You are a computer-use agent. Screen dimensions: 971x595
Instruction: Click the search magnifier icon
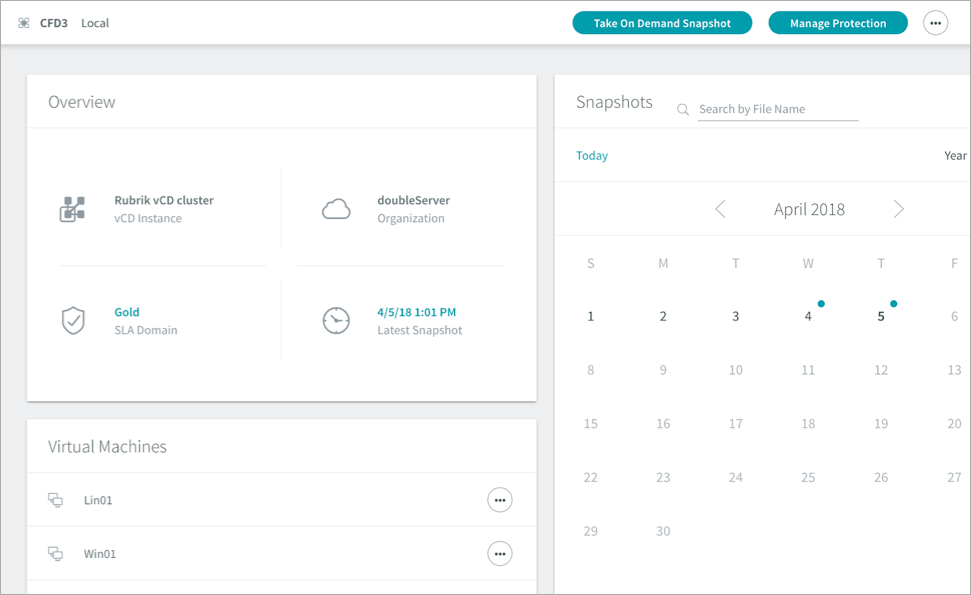[x=682, y=110]
